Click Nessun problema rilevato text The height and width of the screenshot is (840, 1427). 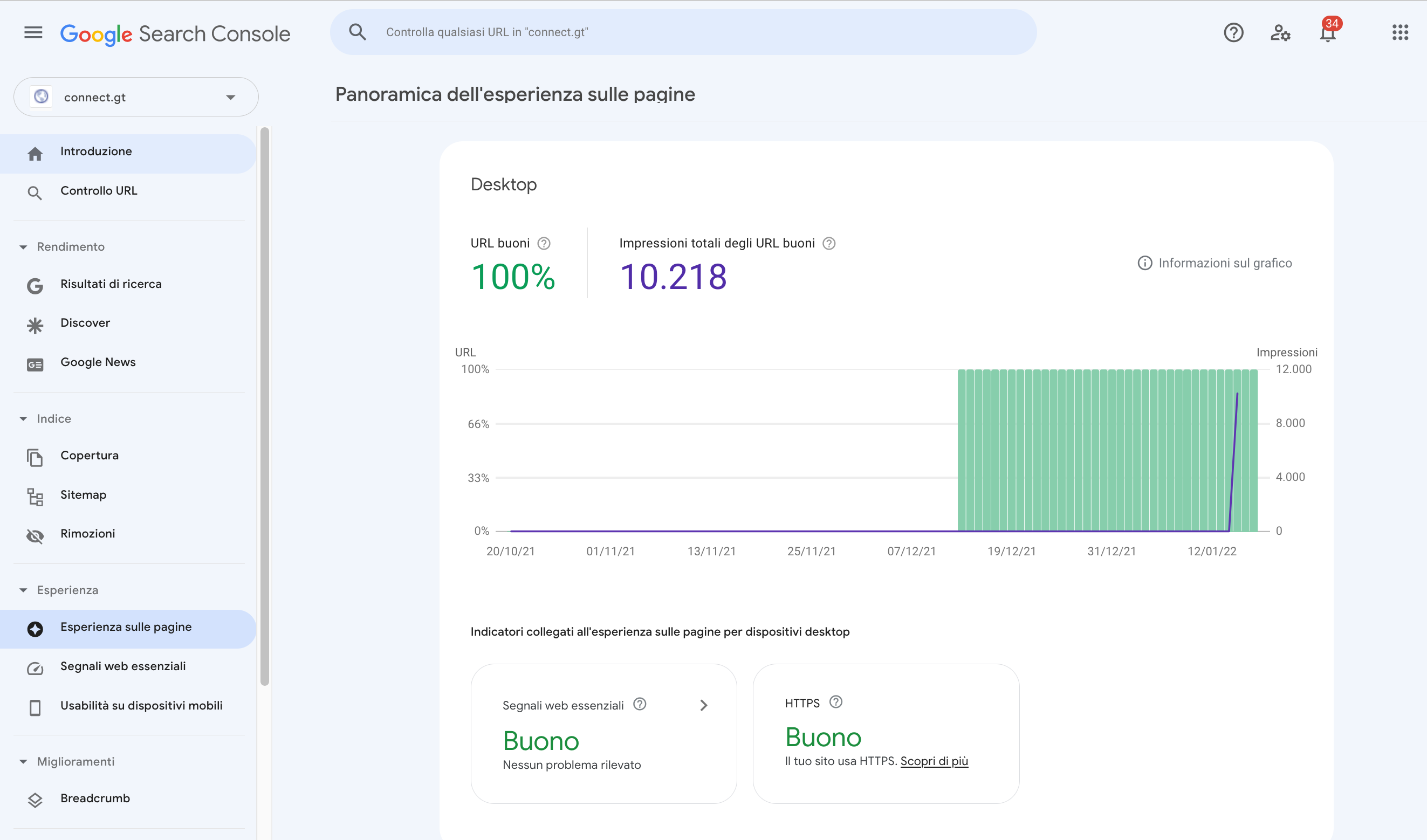[x=572, y=765]
